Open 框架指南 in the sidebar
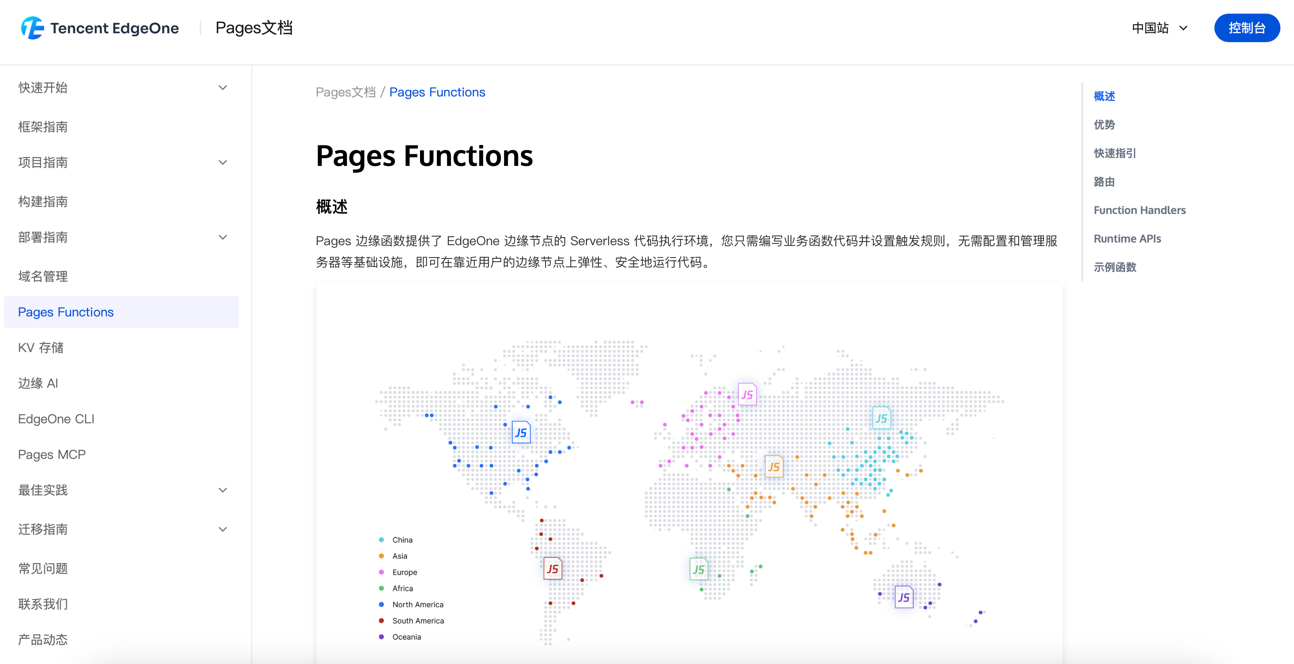The height and width of the screenshot is (664, 1294). [43, 127]
